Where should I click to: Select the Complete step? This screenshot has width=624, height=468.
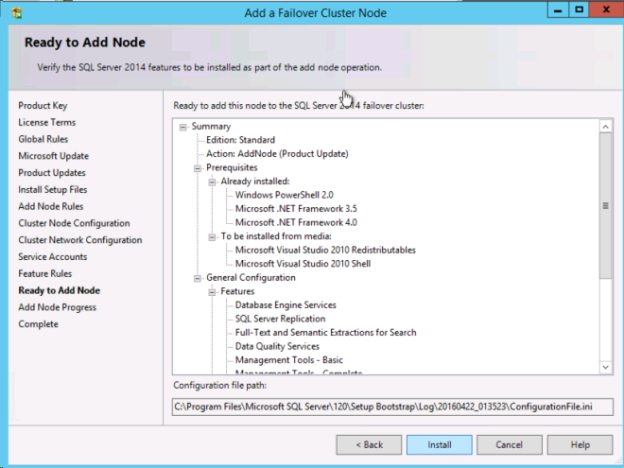(38, 324)
